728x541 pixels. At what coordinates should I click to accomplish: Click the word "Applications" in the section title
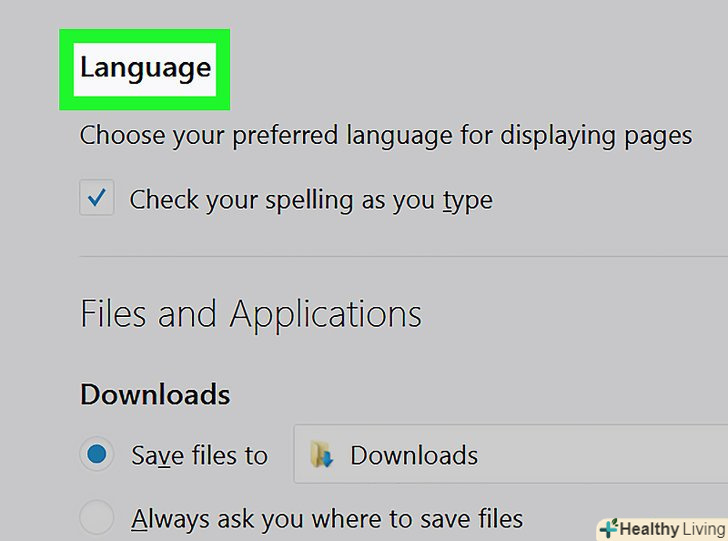point(326,315)
